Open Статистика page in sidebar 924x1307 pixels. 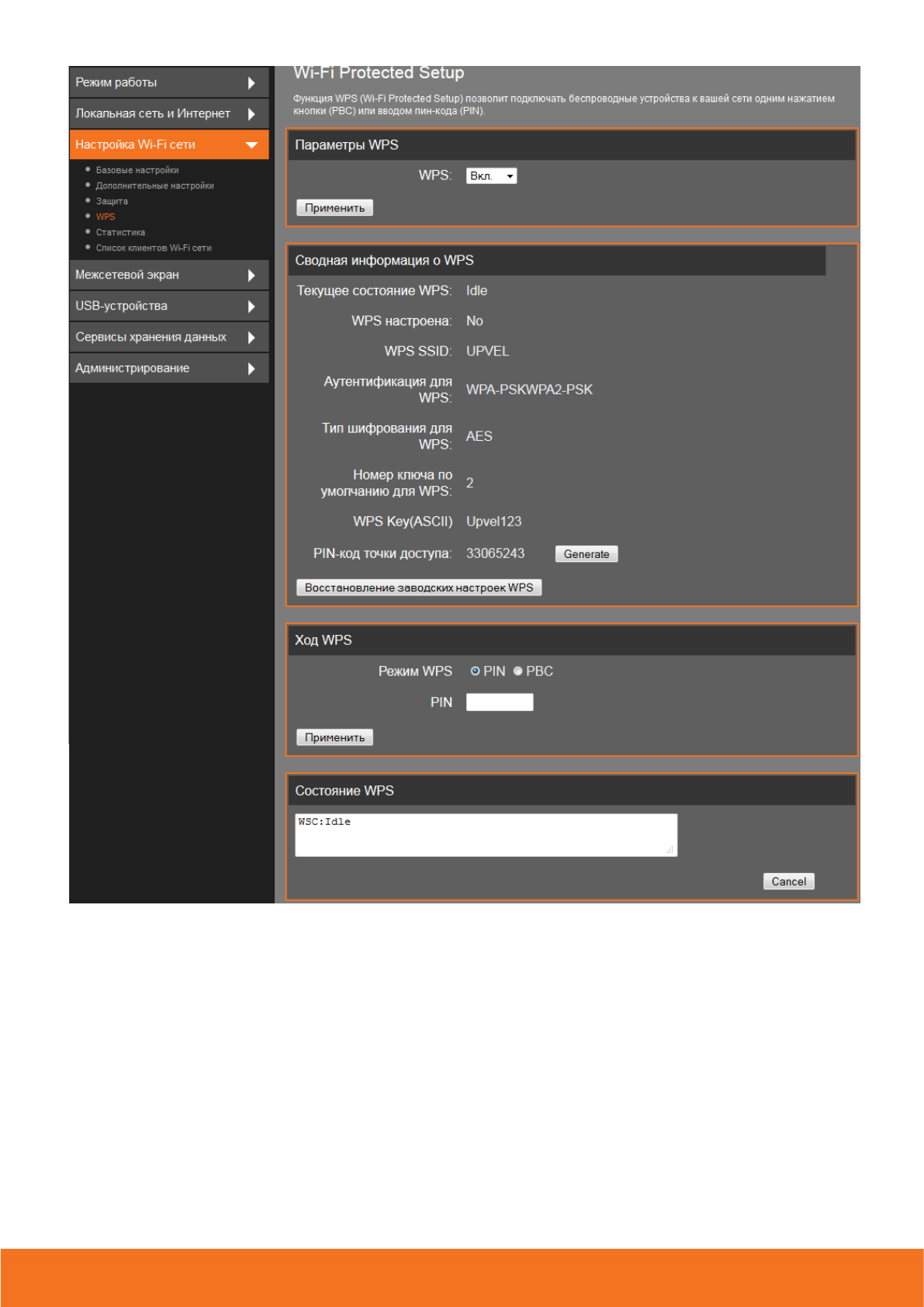click(x=120, y=232)
